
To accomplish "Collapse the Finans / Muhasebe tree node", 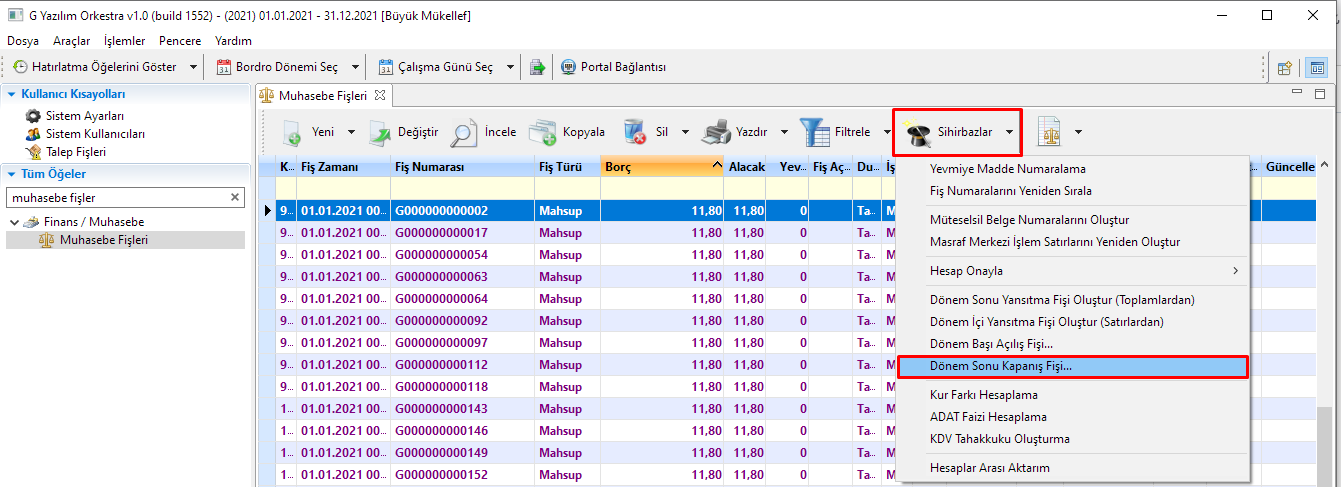I will pyautogui.click(x=14, y=221).
